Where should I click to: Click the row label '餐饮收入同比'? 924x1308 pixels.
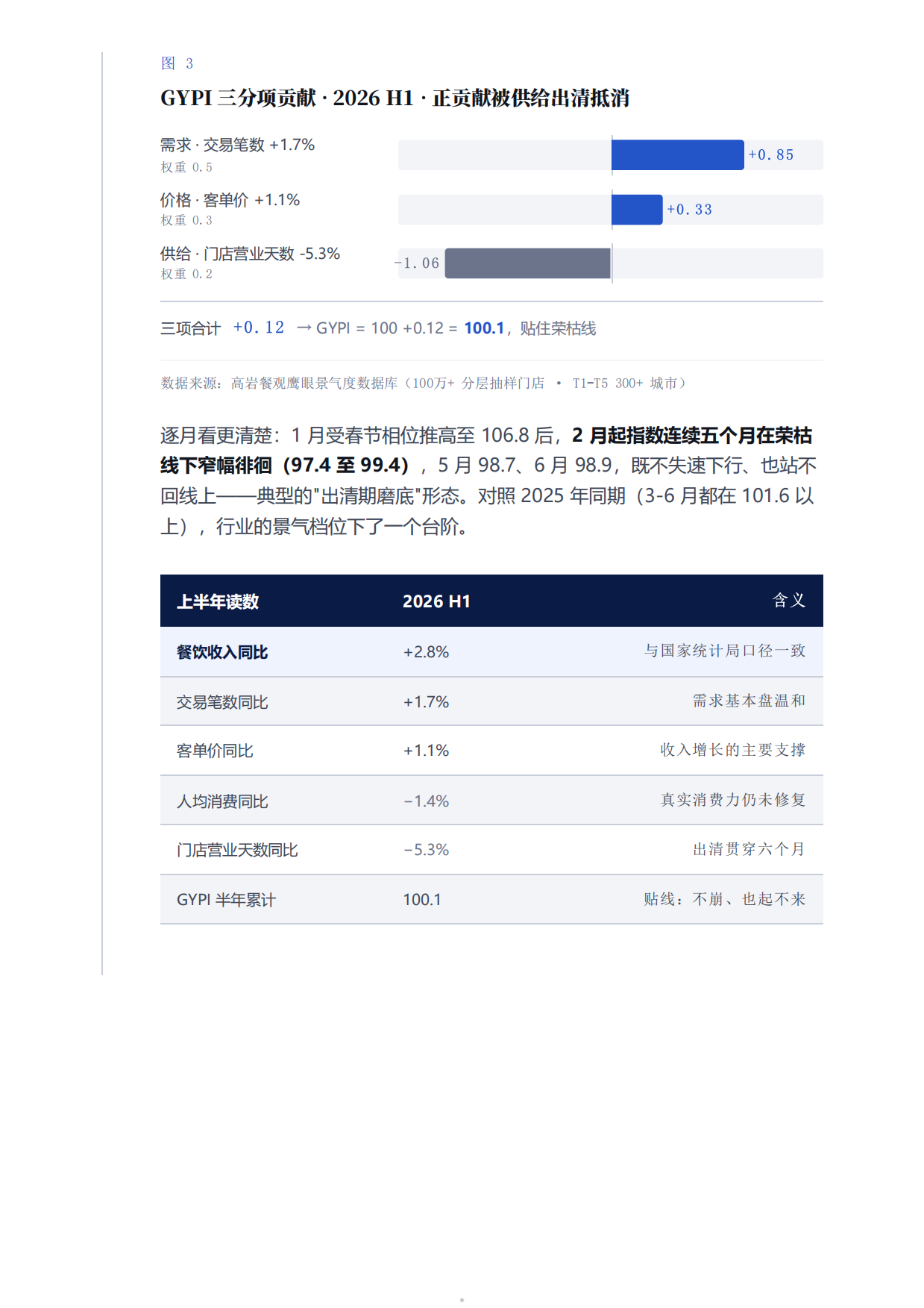(x=222, y=652)
